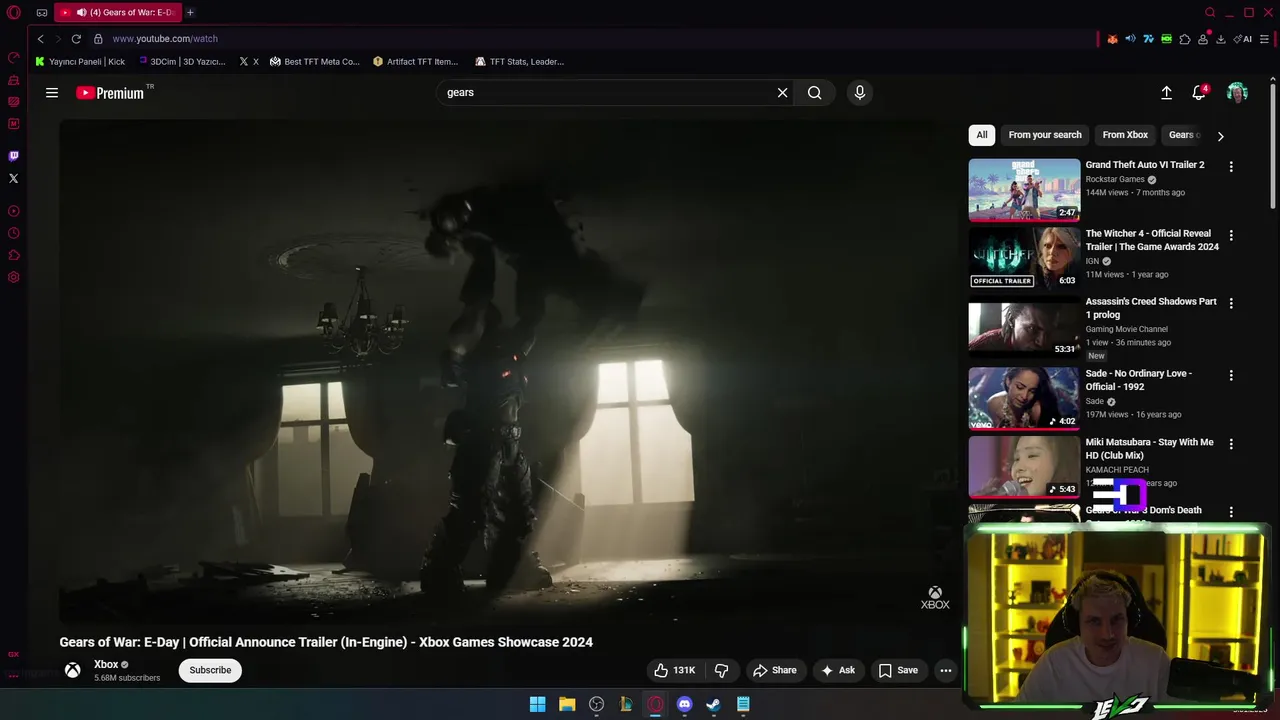Open options menu for The Witcher 4 video

click(1231, 236)
